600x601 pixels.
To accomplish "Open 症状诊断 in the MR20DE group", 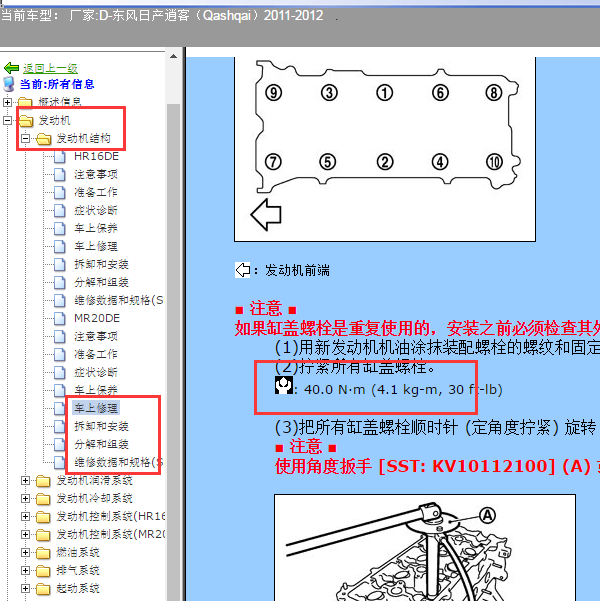I will click(96, 372).
